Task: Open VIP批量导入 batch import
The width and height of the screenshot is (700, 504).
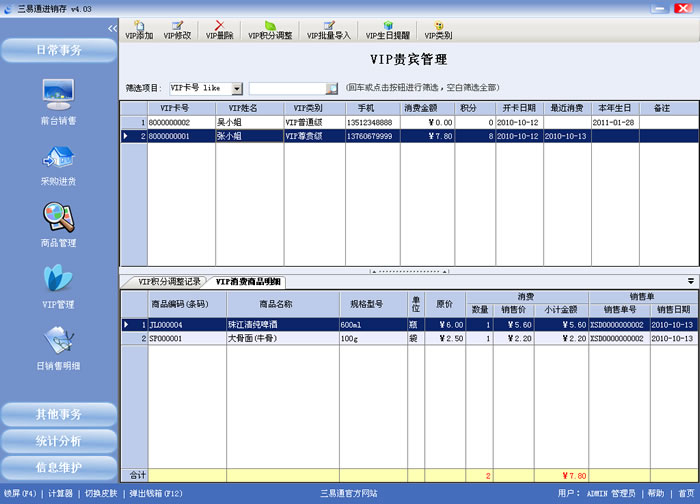Action: (x=329, y=30)
